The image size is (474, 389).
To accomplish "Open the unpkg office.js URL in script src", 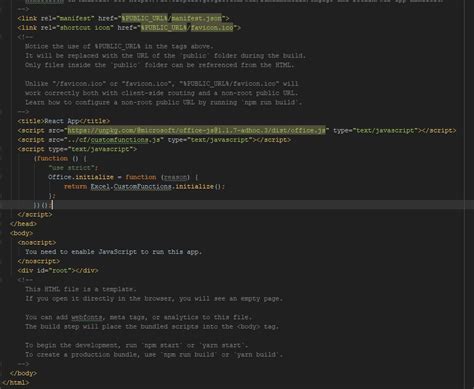I will click(196, 130).
